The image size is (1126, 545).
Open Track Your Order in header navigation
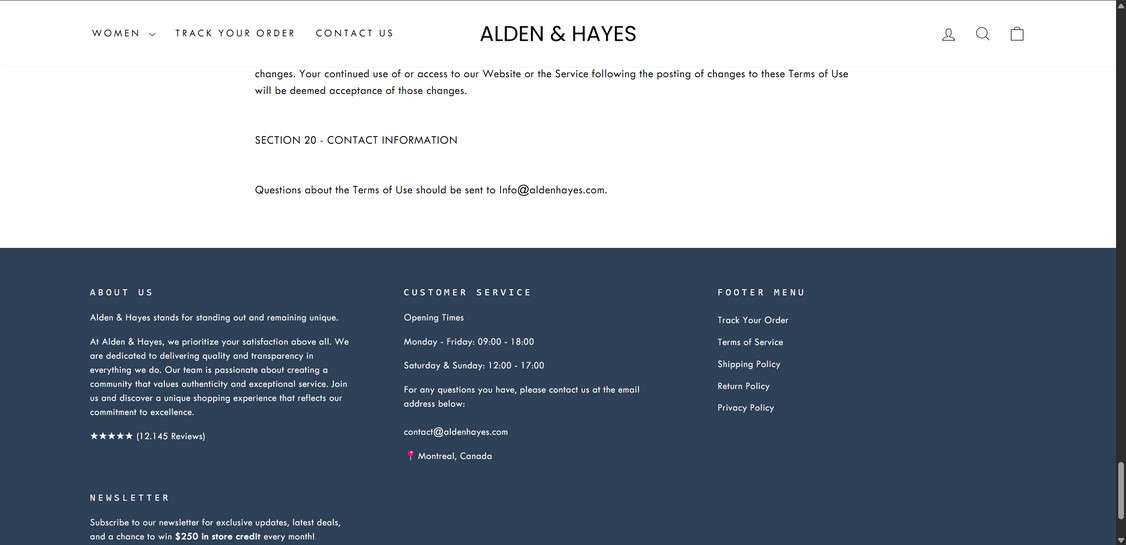click(x=235, y=34)
